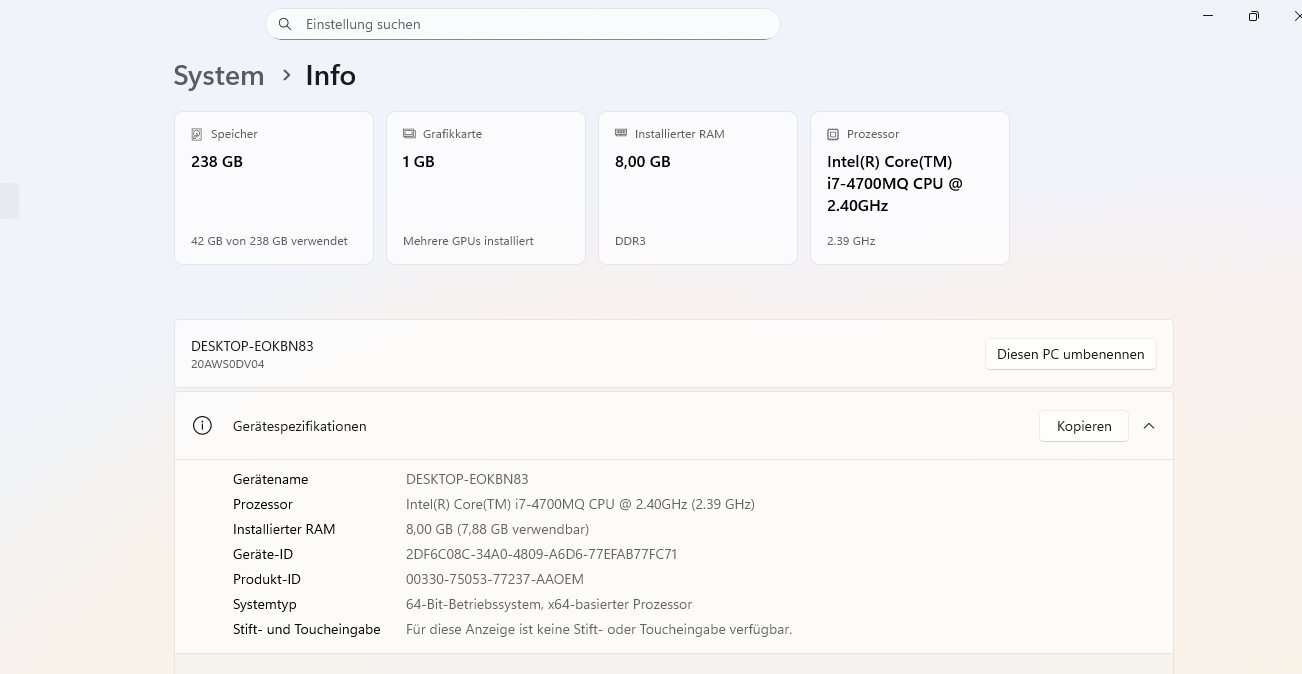Screen dimensions: 1302x674
Task: Select the Prozessor value with 2.39 GHz
Action: coord(580,504)
